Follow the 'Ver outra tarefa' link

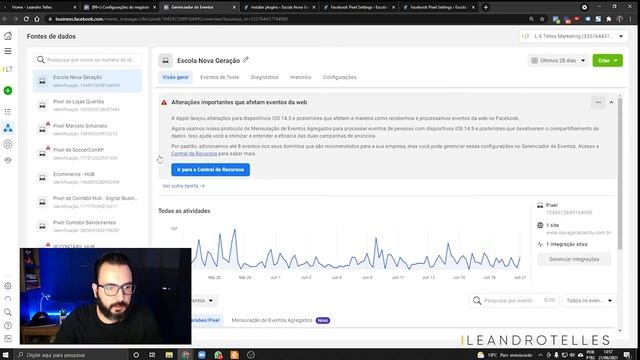pos(183,186)
